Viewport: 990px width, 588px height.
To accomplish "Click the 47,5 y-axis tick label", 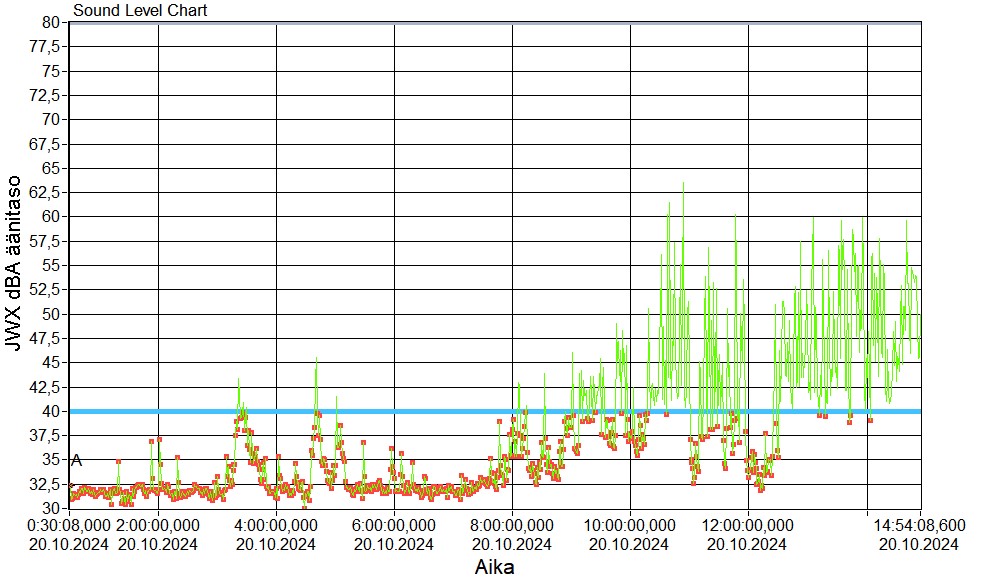I will [46, 338].
